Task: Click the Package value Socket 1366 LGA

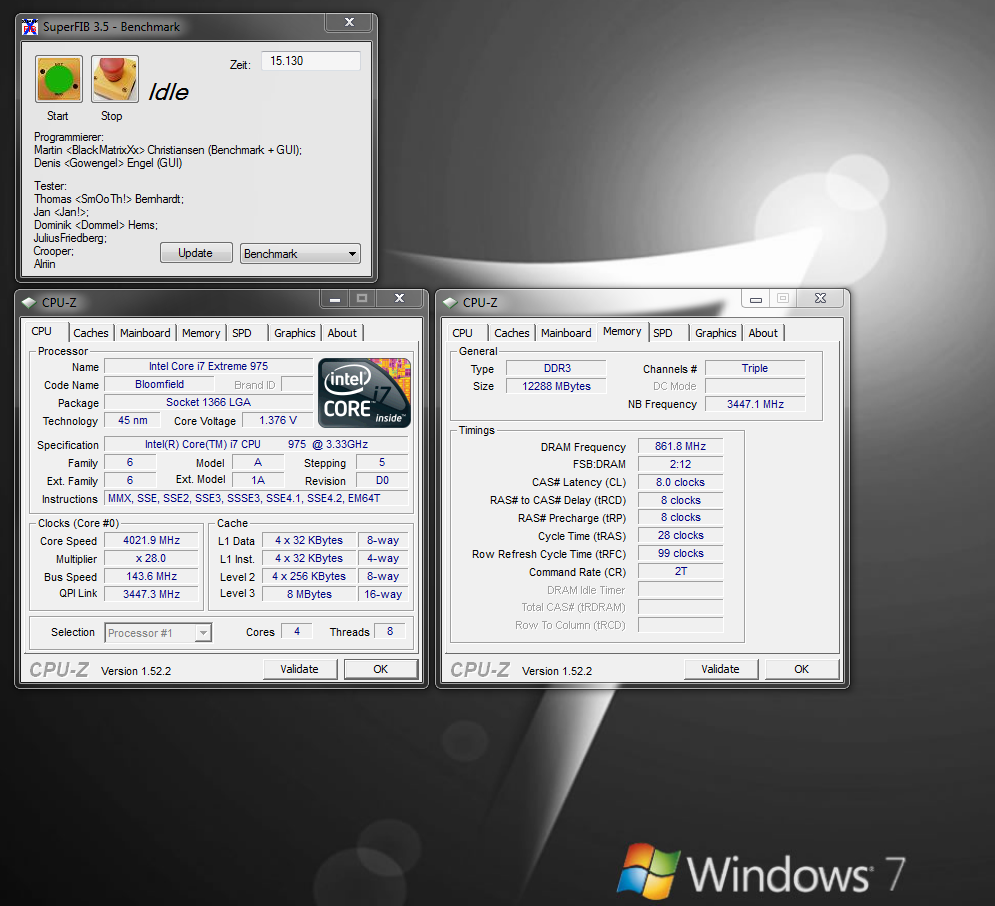Action: click(x=208, y=402)
